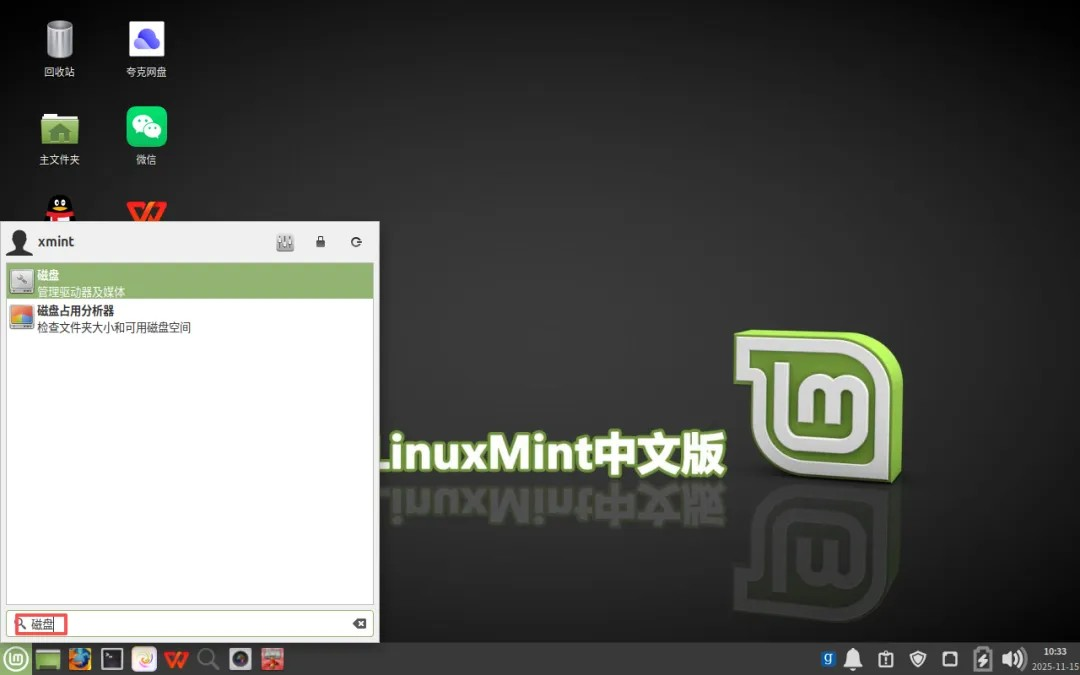Open the battery power indicator
The image size is (1080, 675).
point(982,659)
